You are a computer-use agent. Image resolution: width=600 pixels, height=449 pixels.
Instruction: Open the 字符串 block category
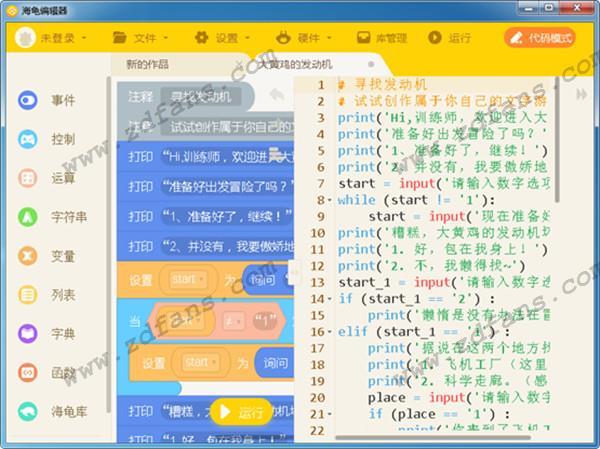click(x=52, y=217)
